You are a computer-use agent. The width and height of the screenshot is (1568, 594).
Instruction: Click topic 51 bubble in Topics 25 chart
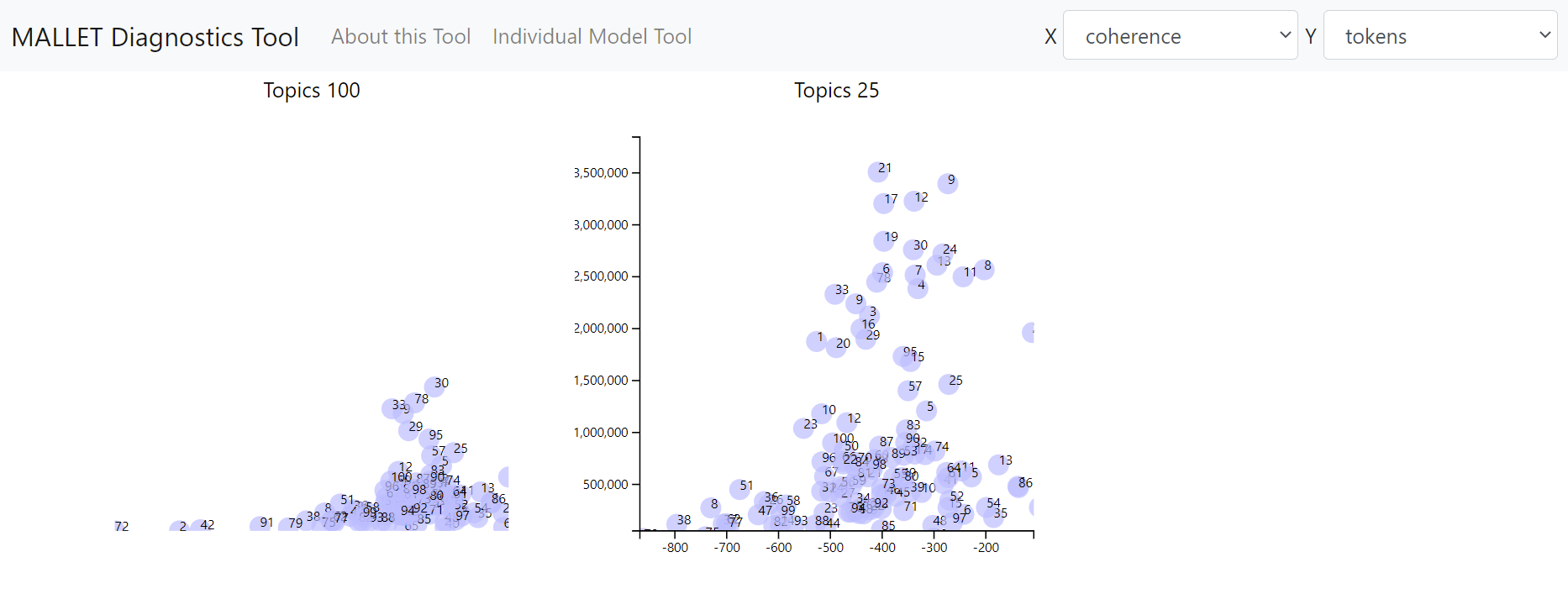tap(740, 488)
